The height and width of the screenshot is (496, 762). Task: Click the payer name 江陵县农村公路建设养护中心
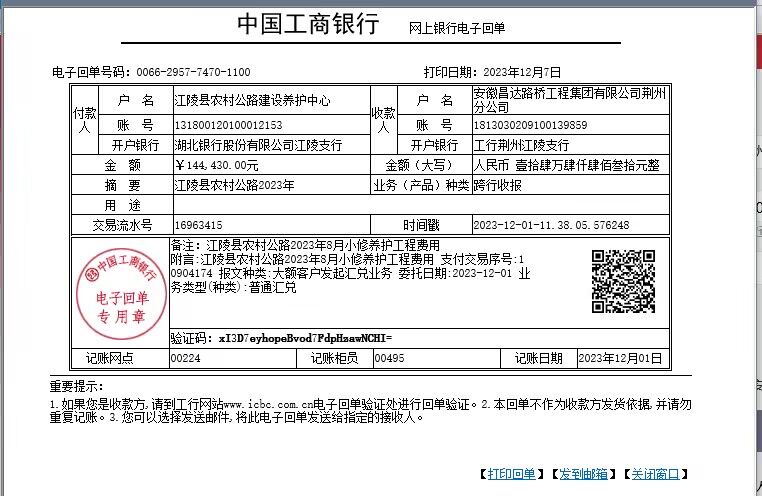click(x=251, y=102)
